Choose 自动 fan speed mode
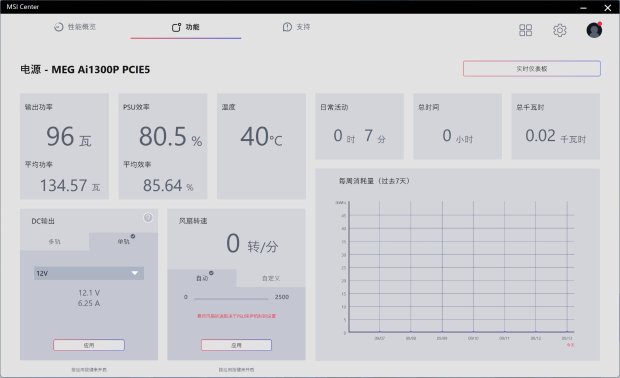Screen dimensions: 620x378 (x=202, y=278)
